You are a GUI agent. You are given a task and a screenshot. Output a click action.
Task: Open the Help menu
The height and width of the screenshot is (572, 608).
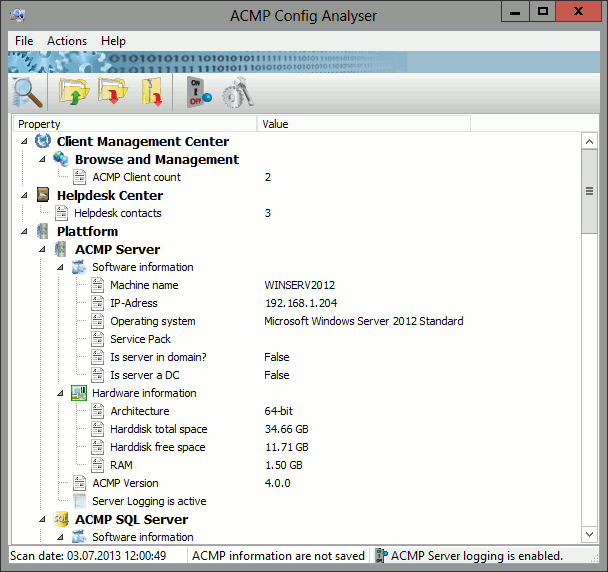113,41
